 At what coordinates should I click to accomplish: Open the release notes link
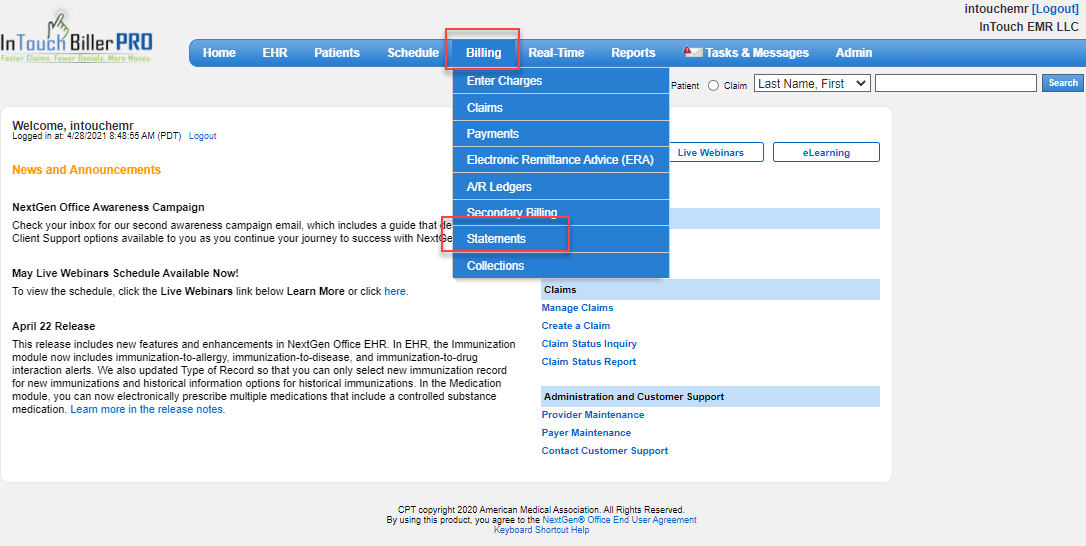(x=147, y=410)
